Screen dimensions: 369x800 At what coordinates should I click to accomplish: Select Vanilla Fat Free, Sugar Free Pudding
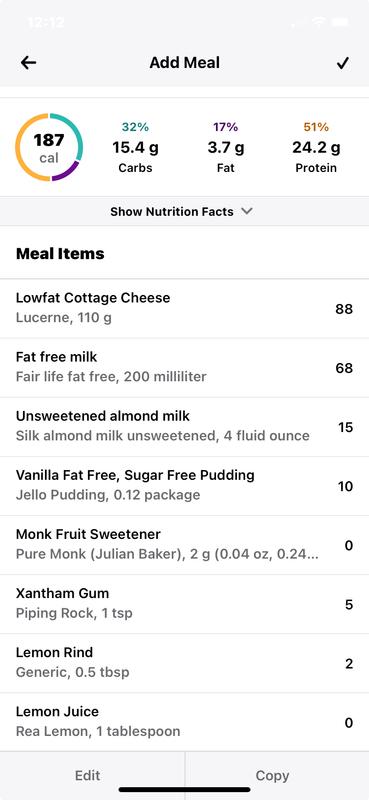[x=184, y=486]
